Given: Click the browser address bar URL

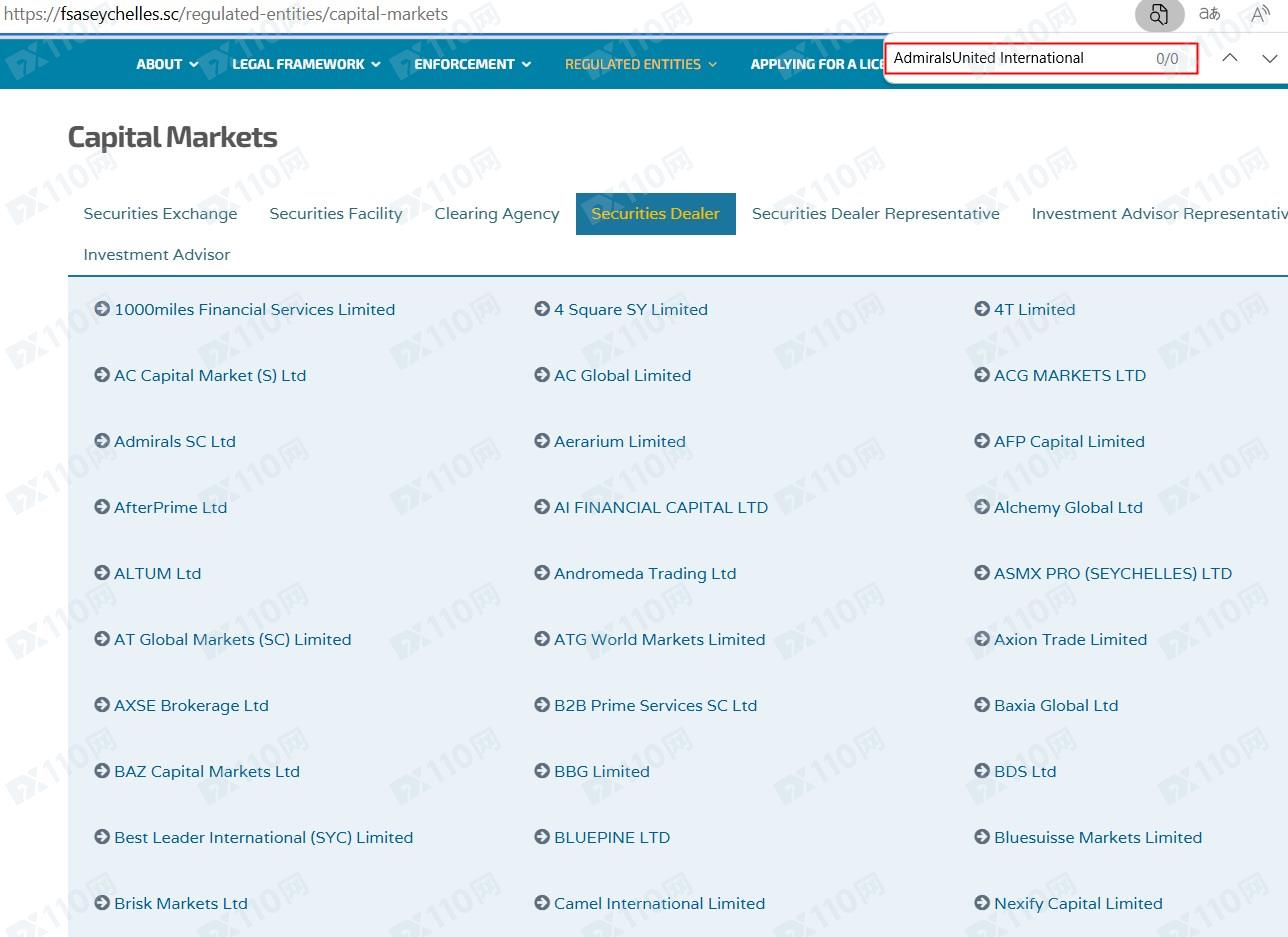Looking at the screenshot, I should click(x=226, y=14).
